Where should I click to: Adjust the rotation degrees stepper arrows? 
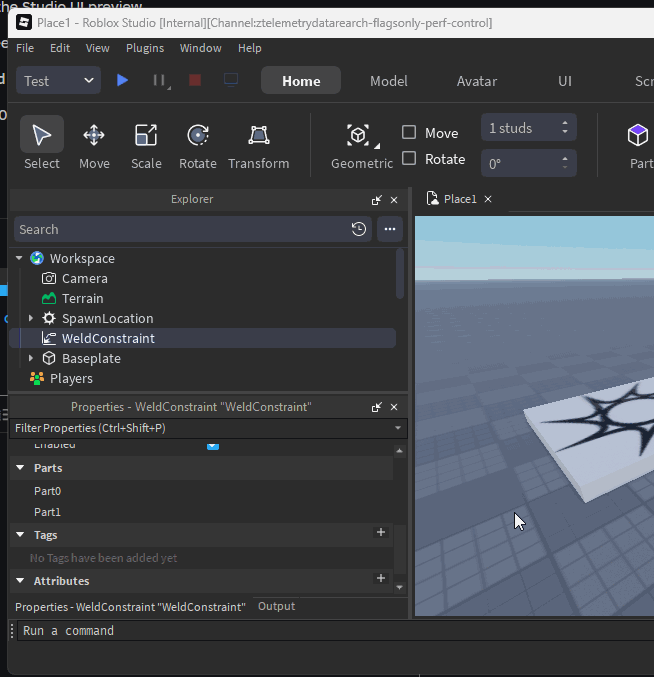tap(565, 163)
